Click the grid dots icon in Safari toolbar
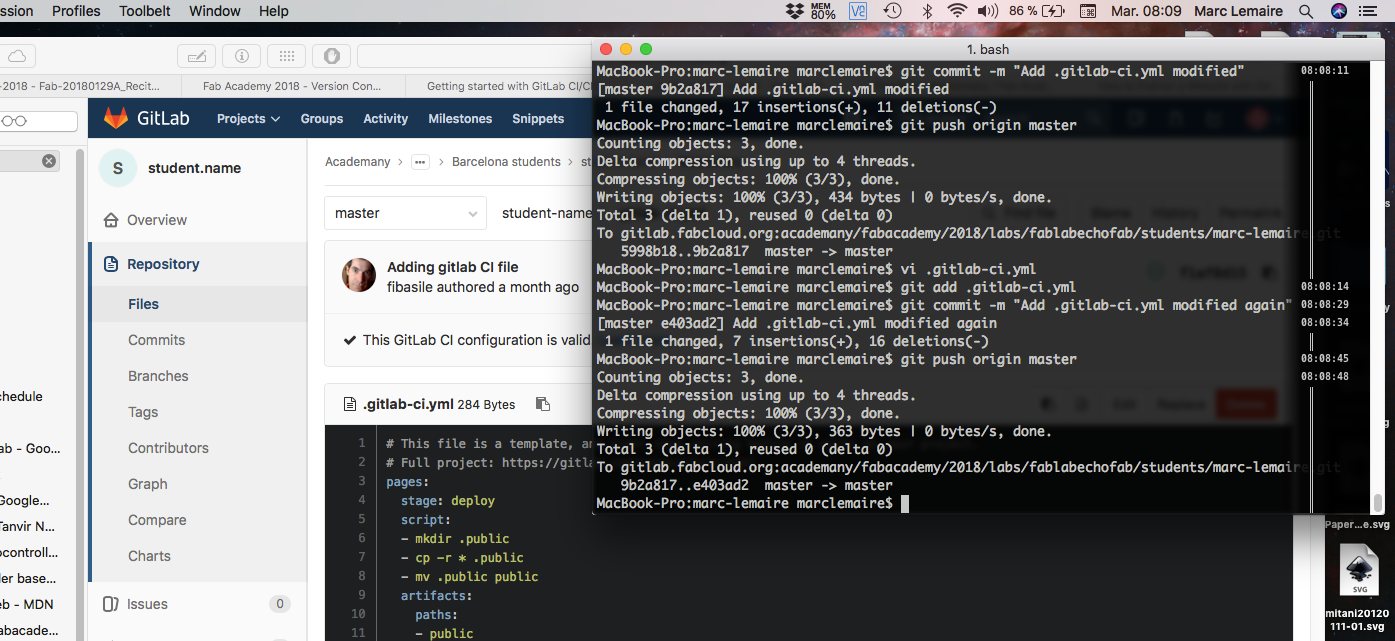 tap(286, 55)
